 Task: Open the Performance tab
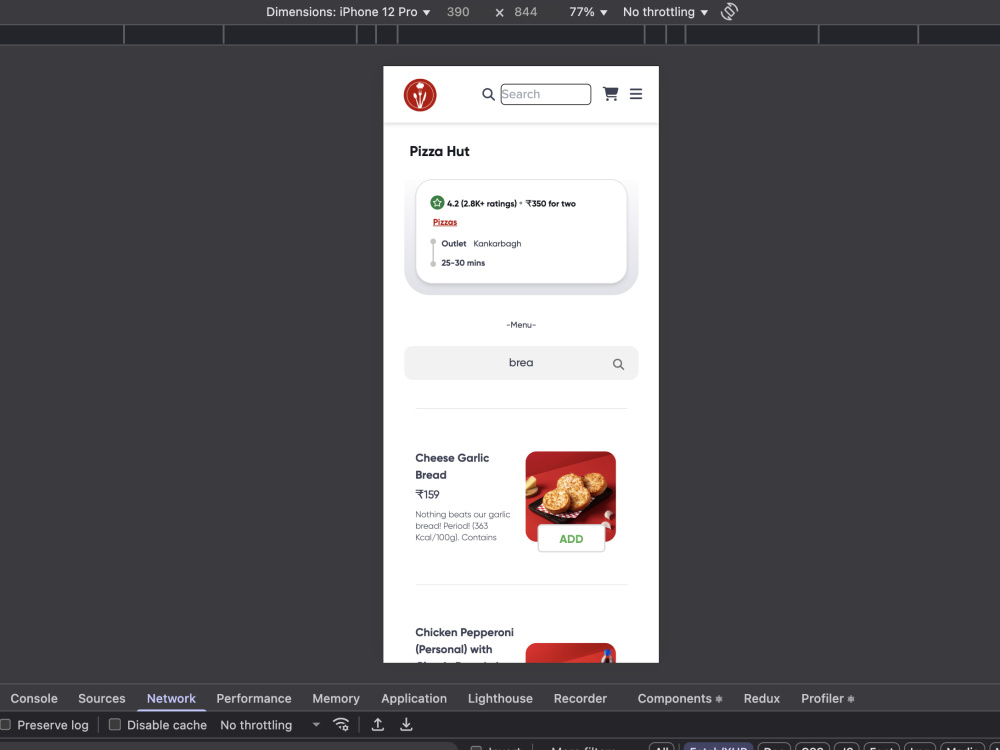click(x=254, y=698)
